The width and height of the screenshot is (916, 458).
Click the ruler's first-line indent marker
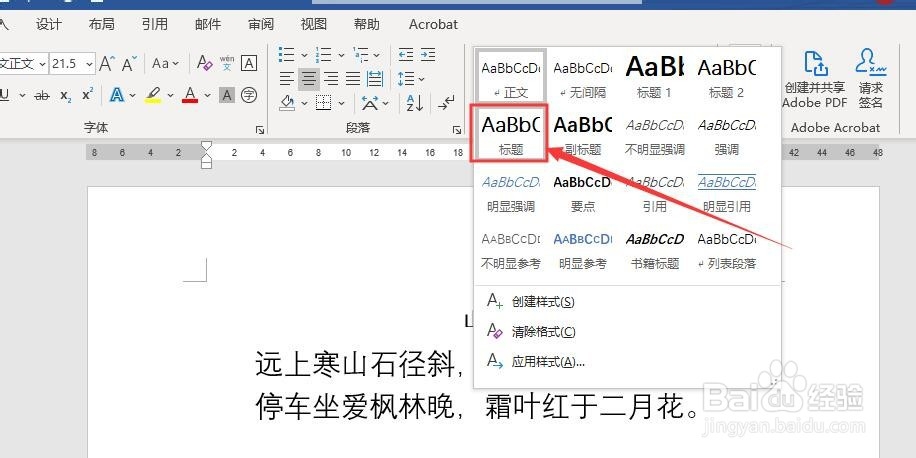tap(206, 145)
